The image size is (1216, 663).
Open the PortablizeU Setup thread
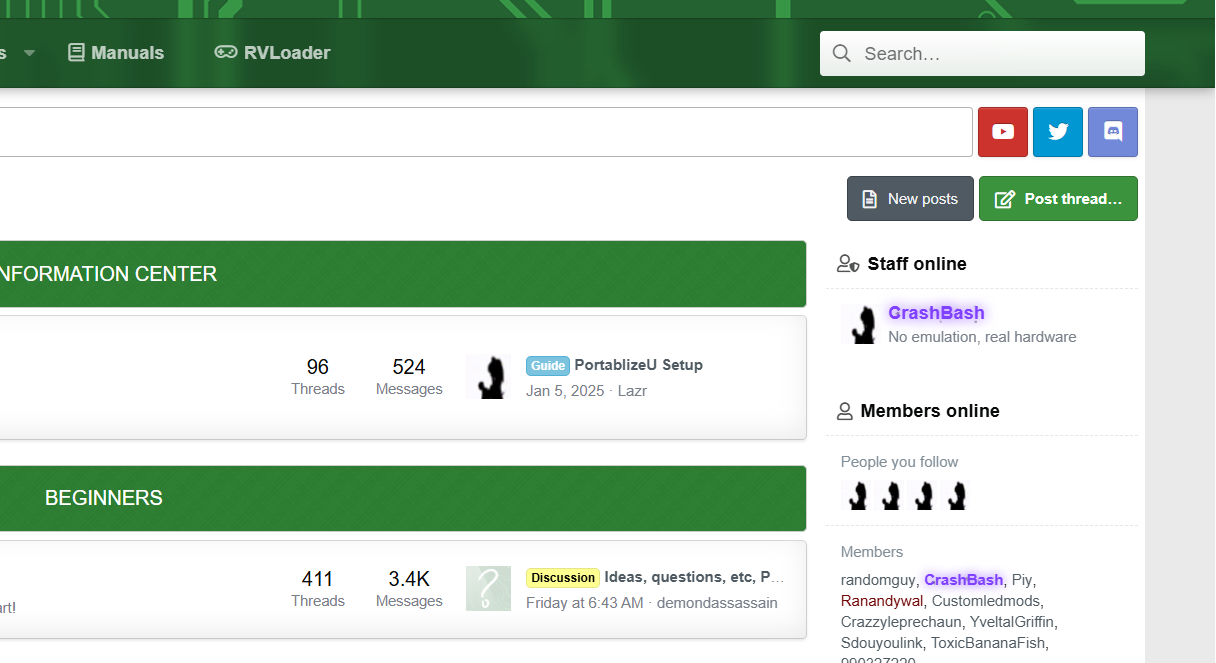[639, 365]
